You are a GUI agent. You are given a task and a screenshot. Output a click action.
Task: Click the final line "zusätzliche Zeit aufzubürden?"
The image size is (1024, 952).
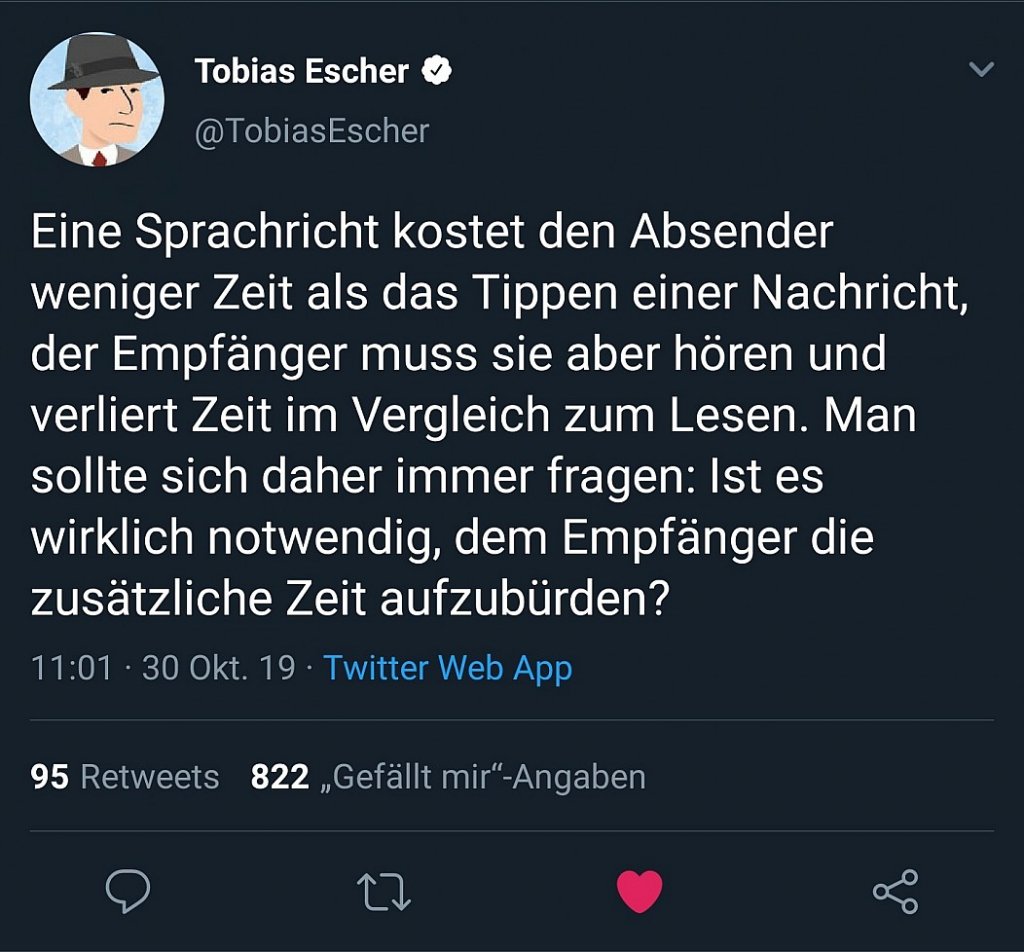(350, 600)
